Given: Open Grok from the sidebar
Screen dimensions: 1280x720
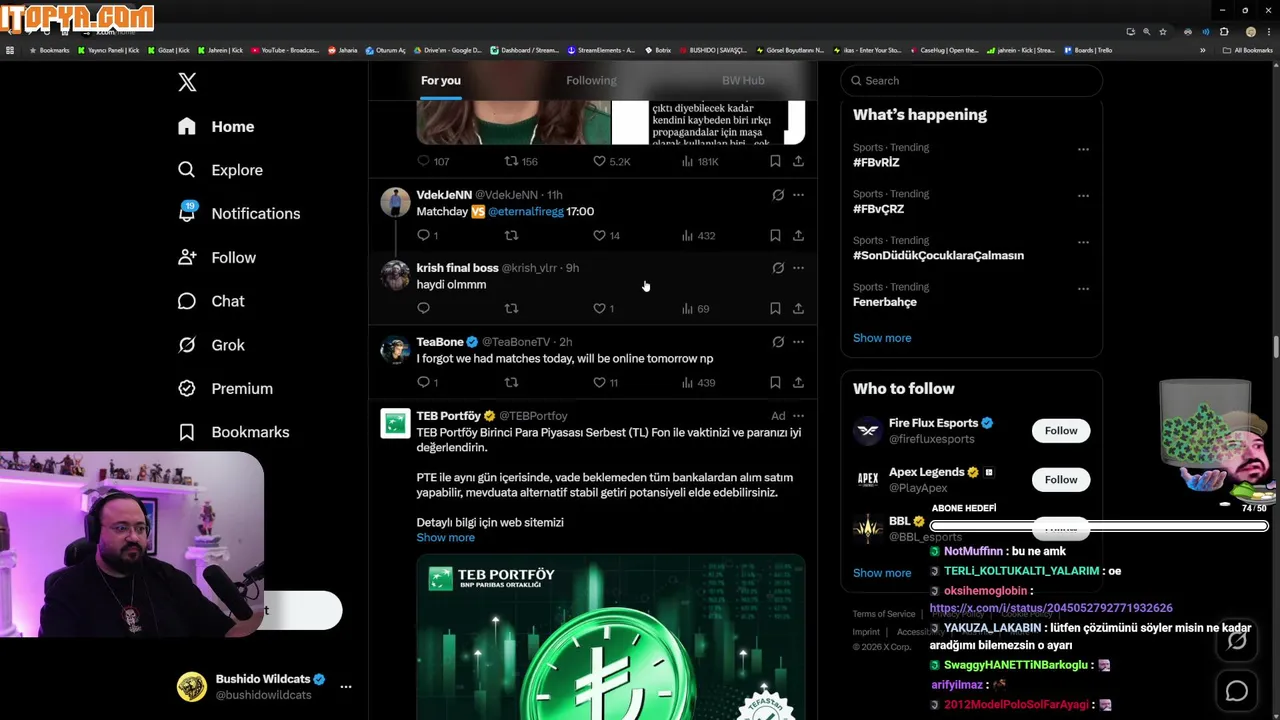Looking at the screenshot, I should [x=211, y=345].
